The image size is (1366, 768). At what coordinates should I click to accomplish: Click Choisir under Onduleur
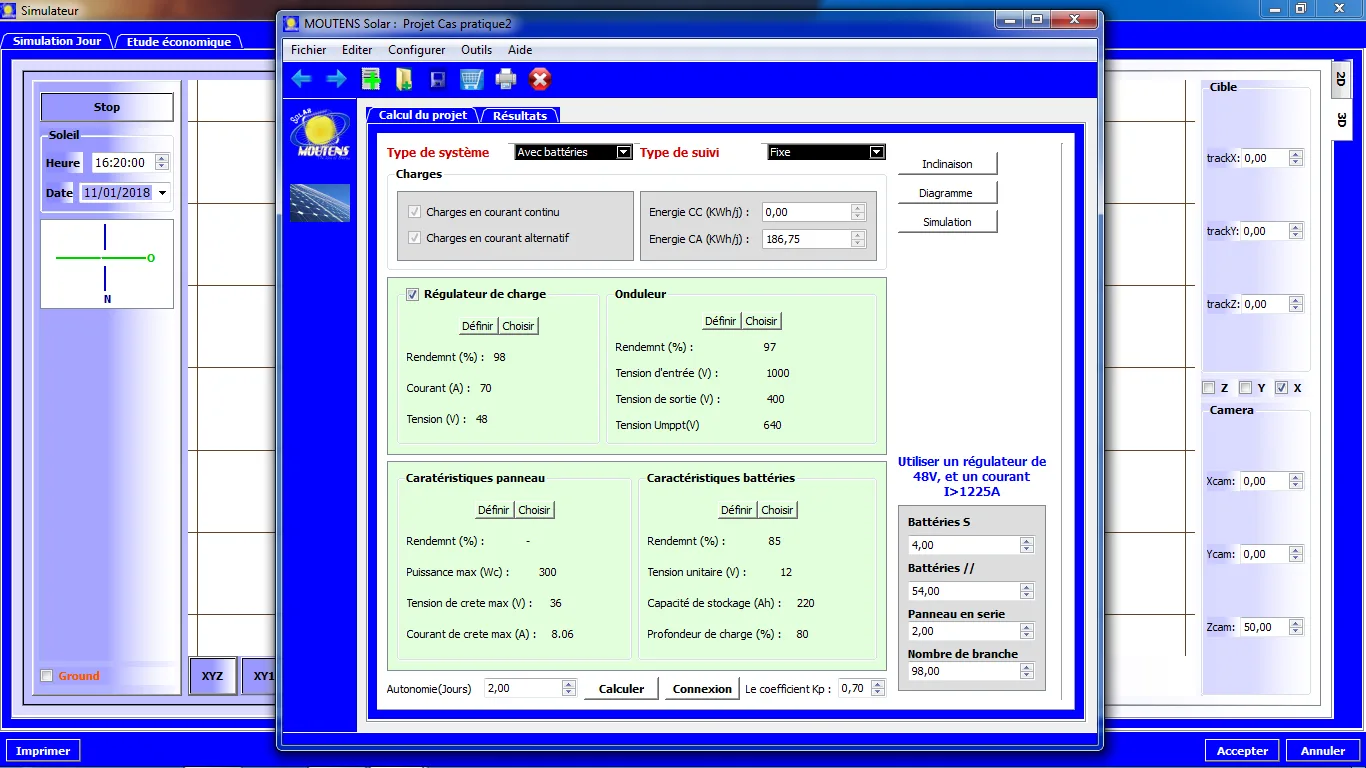click(x=761, y=321)
